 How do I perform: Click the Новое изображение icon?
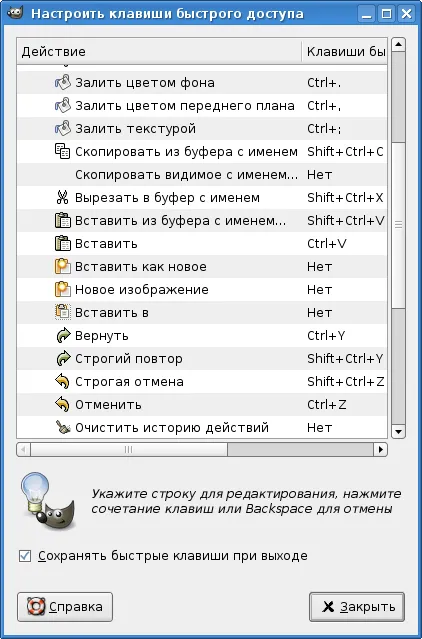point(63,290)
